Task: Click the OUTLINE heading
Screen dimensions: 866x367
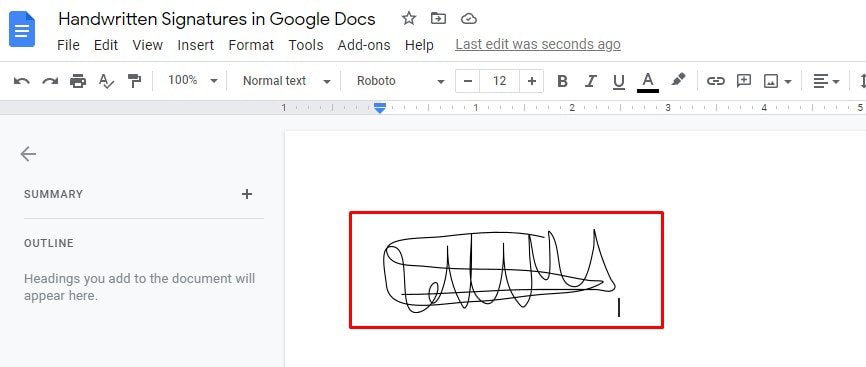Action: point(49,243)
